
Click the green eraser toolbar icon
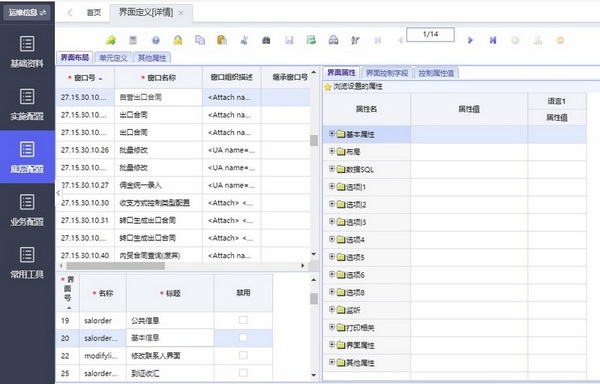[111, 40]
